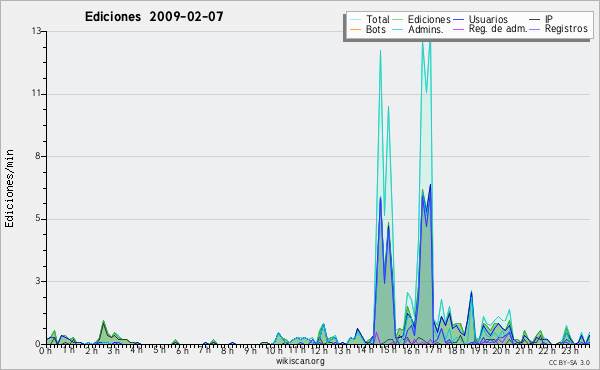Screen dimensions: 600x370
Task: Click the Ediciones/min vertical axis label
Action: tap(9, 188)
